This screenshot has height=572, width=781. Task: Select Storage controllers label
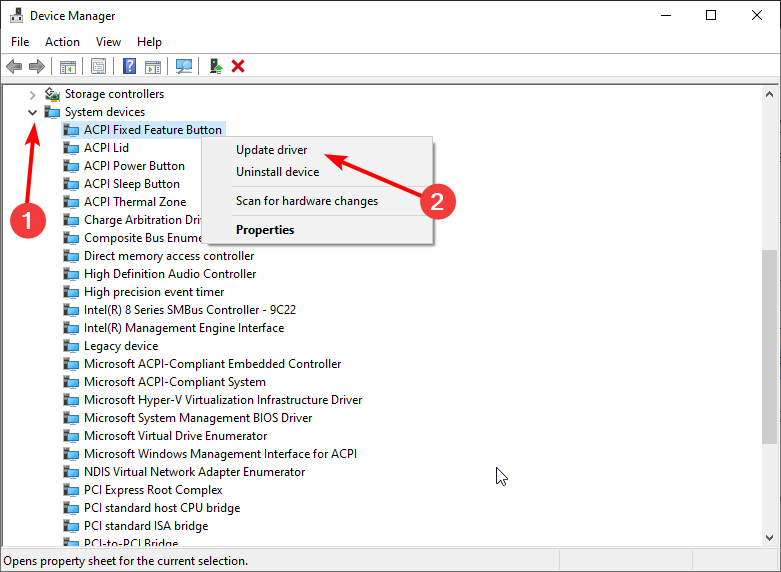114,94
